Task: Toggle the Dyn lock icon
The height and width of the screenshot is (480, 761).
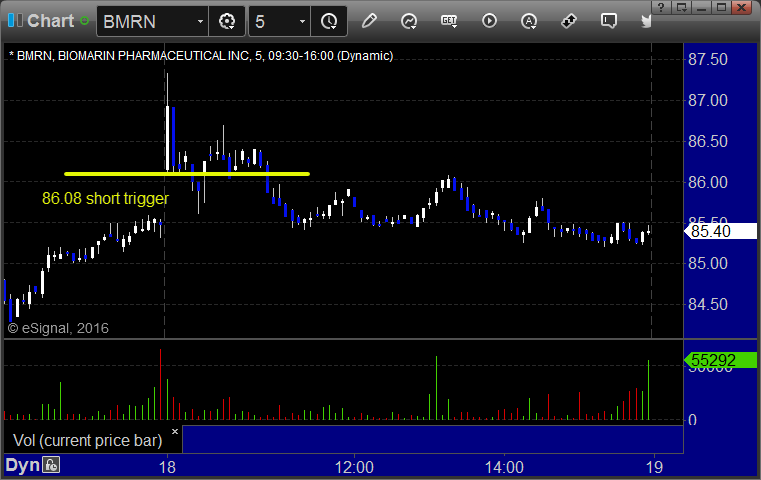Action: [x=51, y=465]
